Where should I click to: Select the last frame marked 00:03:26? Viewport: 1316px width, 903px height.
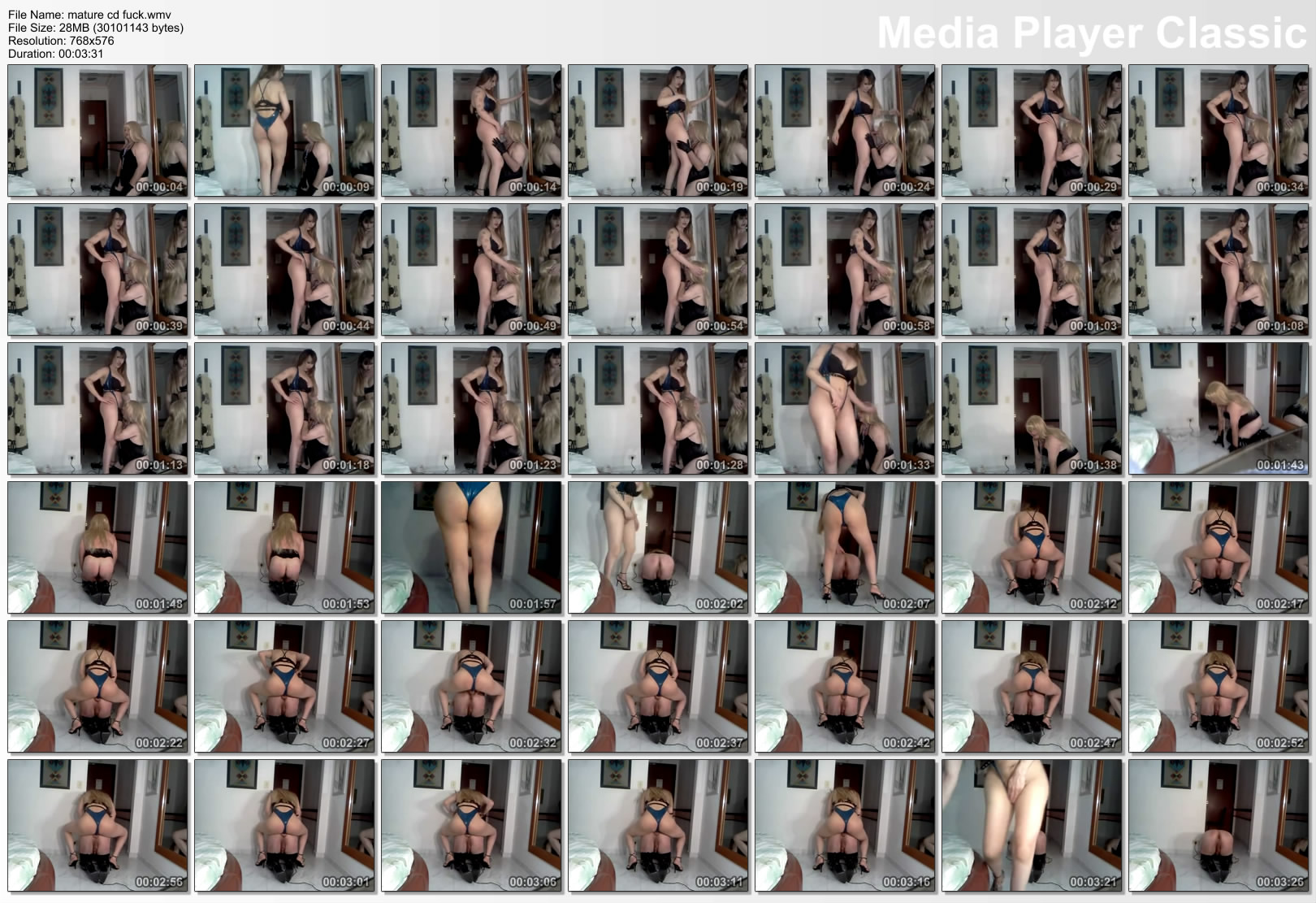[1219, 826]
